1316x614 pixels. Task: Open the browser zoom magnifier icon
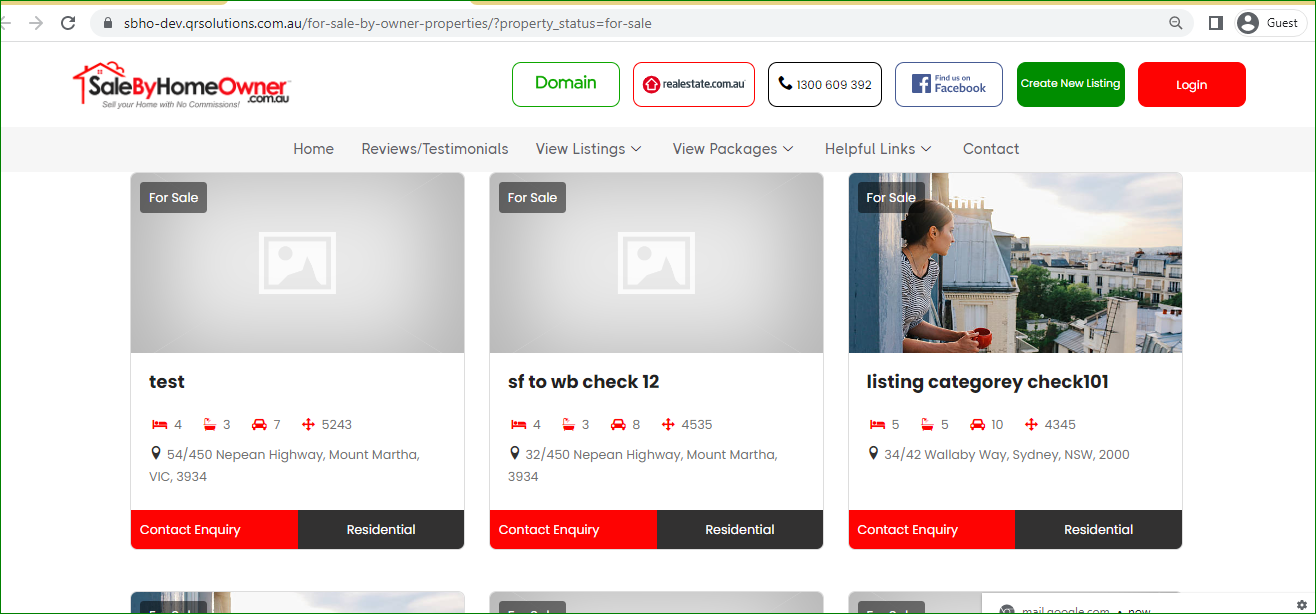(x=1176, y=23)
